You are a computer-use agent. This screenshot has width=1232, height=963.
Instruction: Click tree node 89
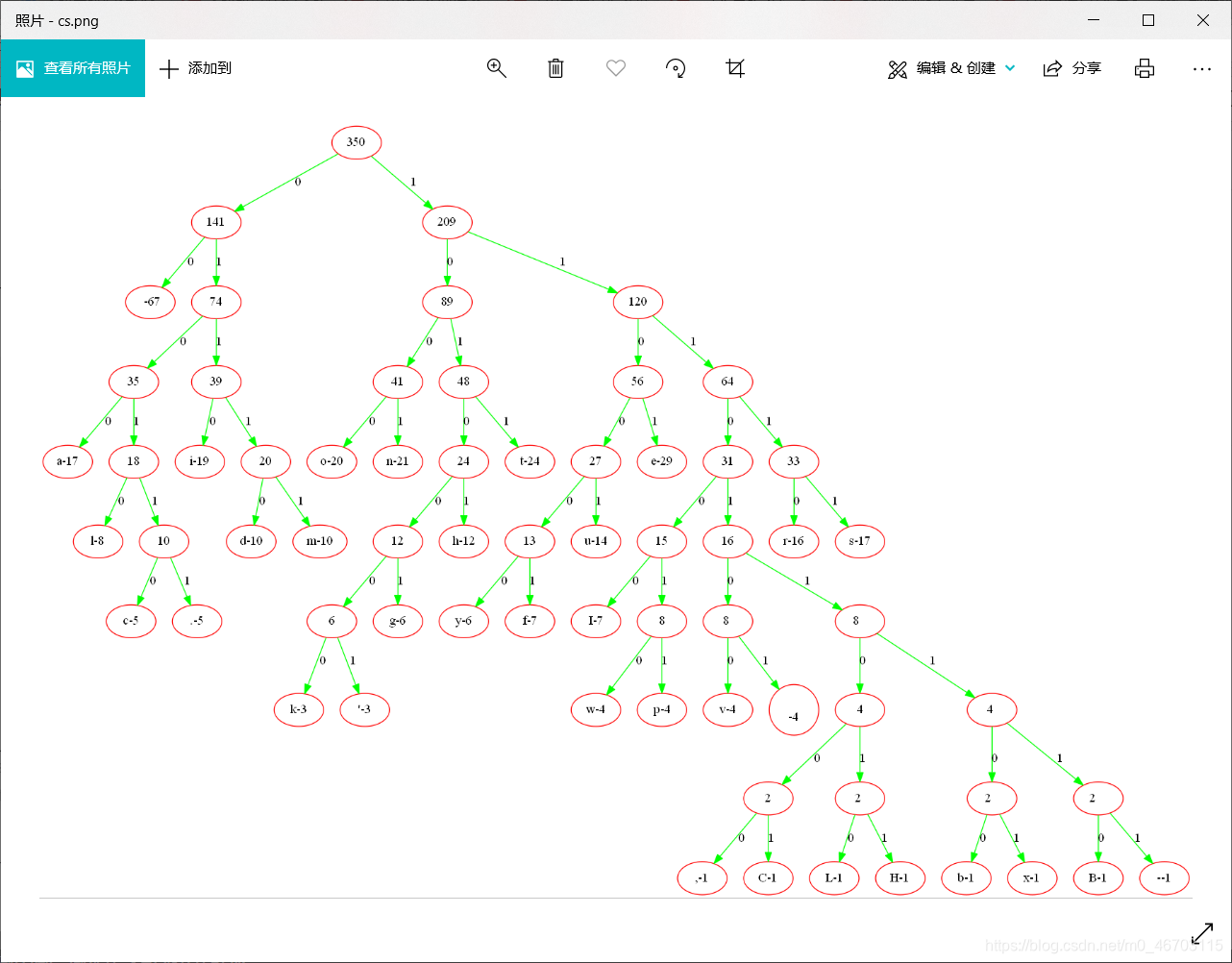click(x=447, y=302)
